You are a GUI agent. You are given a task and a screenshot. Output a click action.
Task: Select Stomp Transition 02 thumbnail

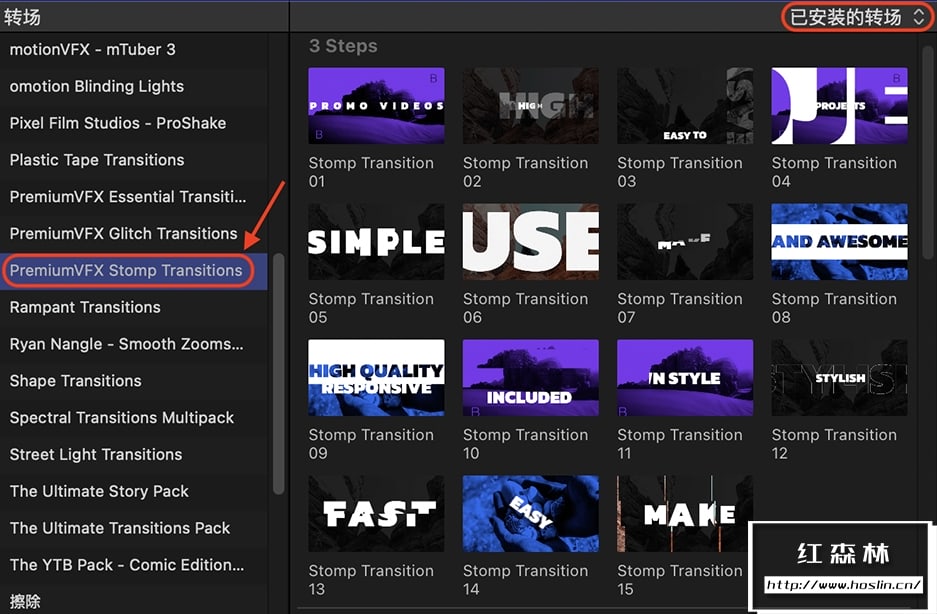(x=531, y=106)
